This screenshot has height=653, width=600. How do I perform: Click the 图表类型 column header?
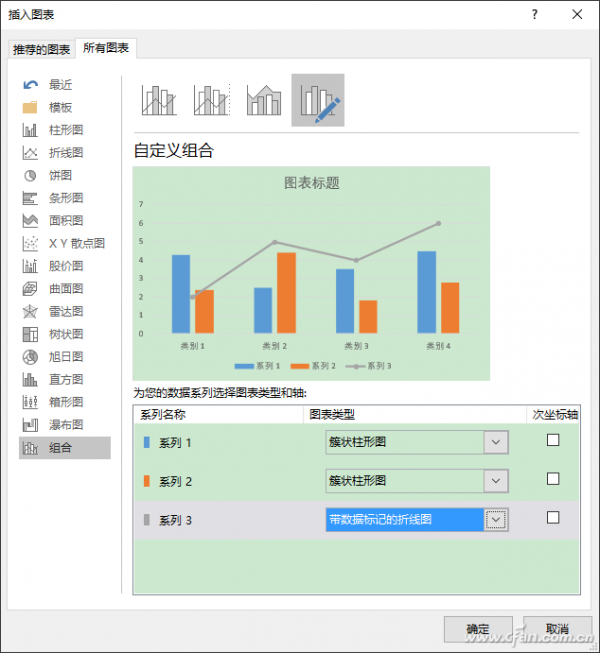[332, 415]
